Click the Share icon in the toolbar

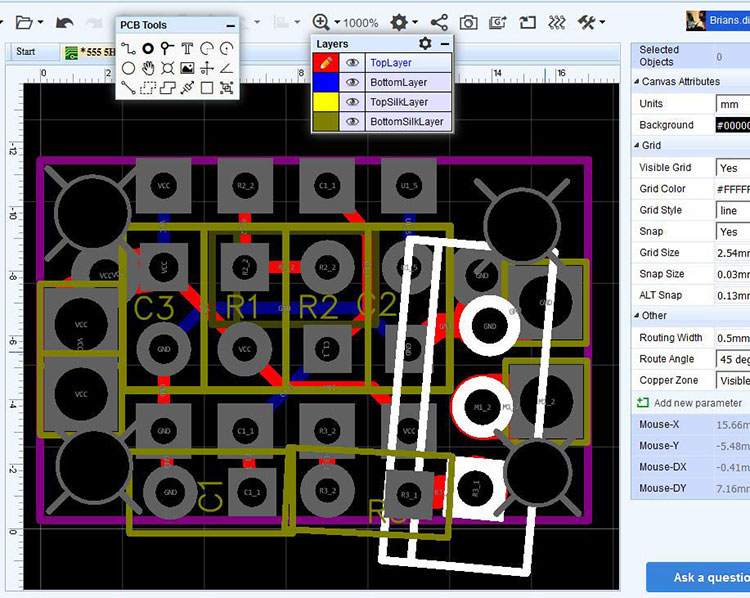click(438, 22)
